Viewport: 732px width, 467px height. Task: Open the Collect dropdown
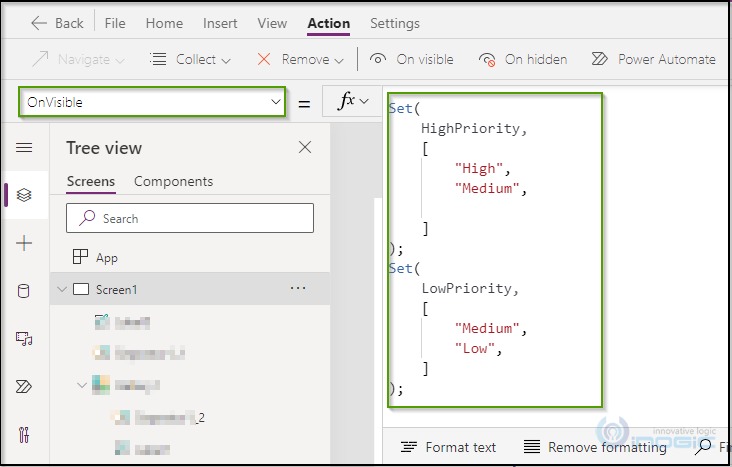(191, 60)
